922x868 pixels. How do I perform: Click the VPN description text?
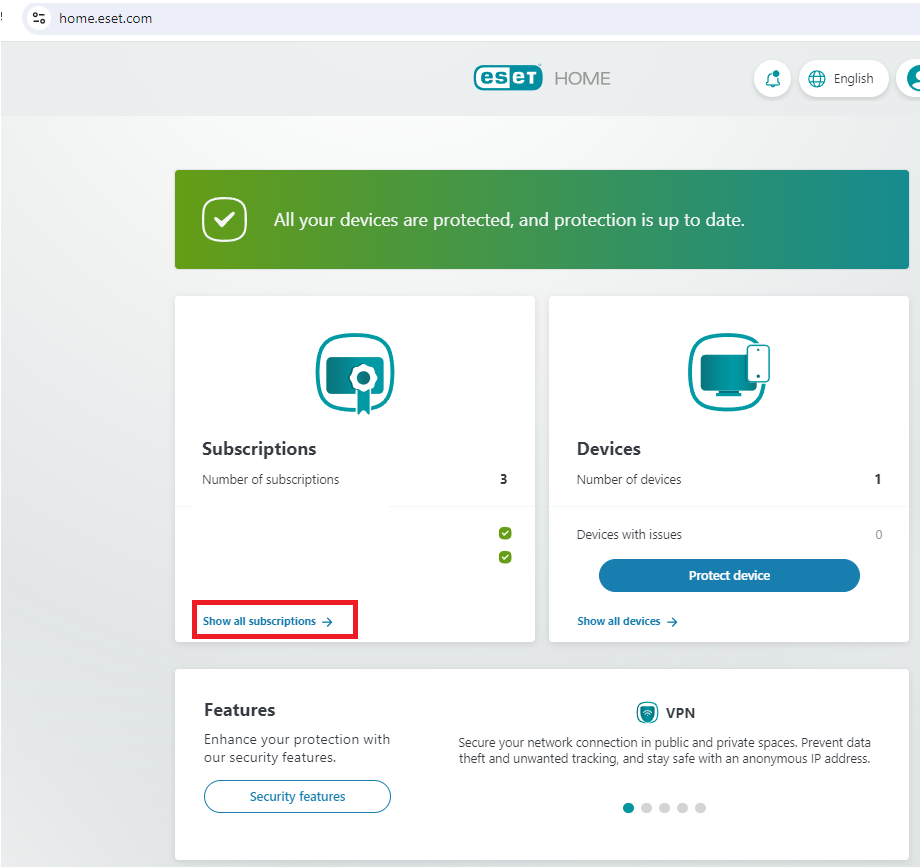point(664,751)
